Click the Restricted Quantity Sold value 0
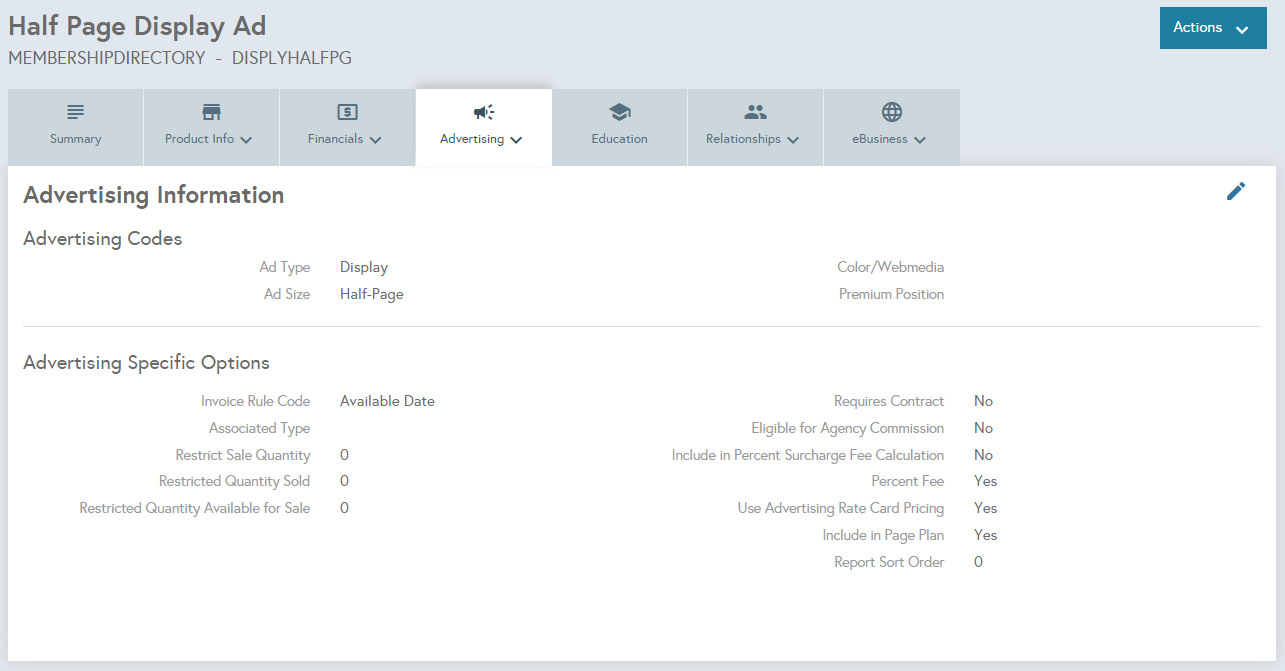The image size is (1285, 671). (x=344, y=481)
